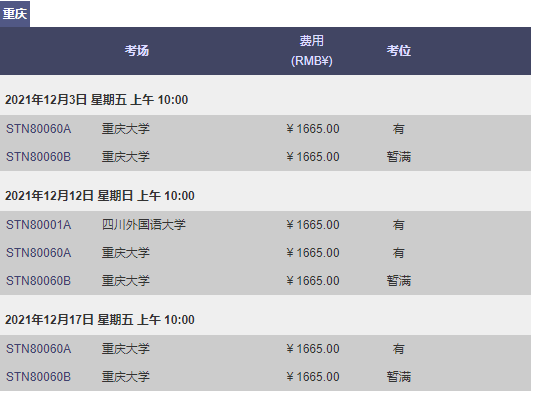Choose STN80060B 重庆大学 on December 17

(x=265, y=377)
